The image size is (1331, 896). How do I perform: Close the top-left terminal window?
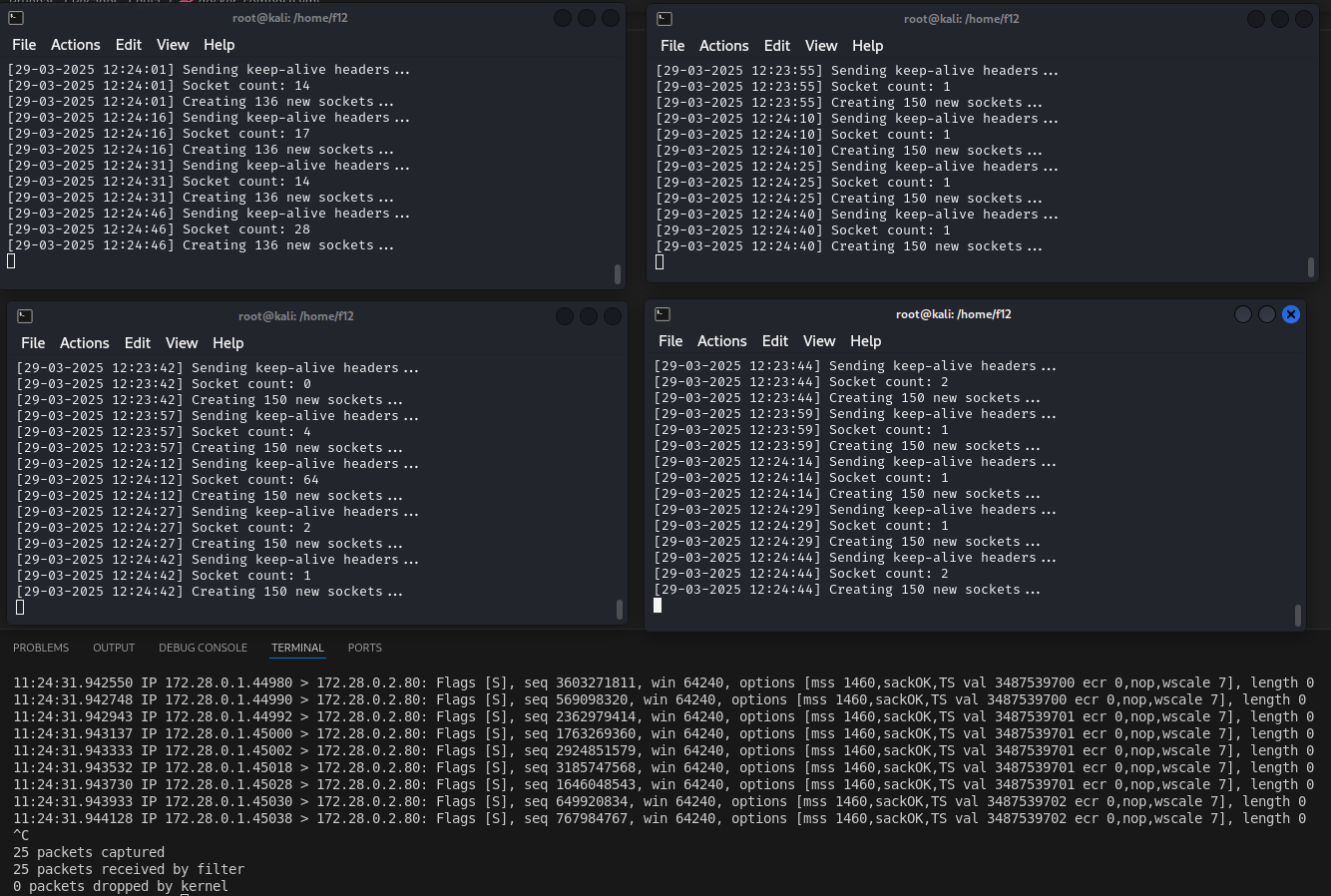pyautogui.click(x=611, y=18)
